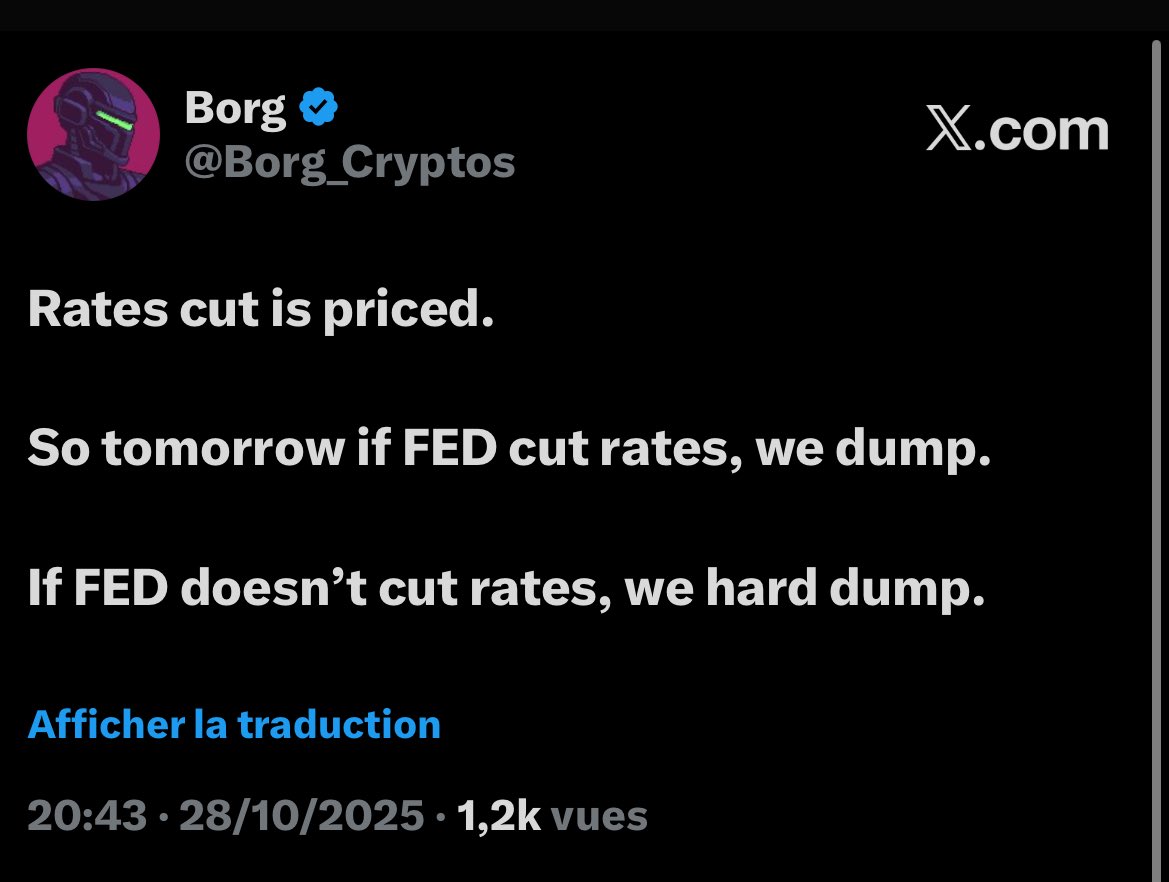The image size is (1169, 882).
Task: Click the "1,2k" view count number
Action: pyautogui.click(x=498, y=816)
